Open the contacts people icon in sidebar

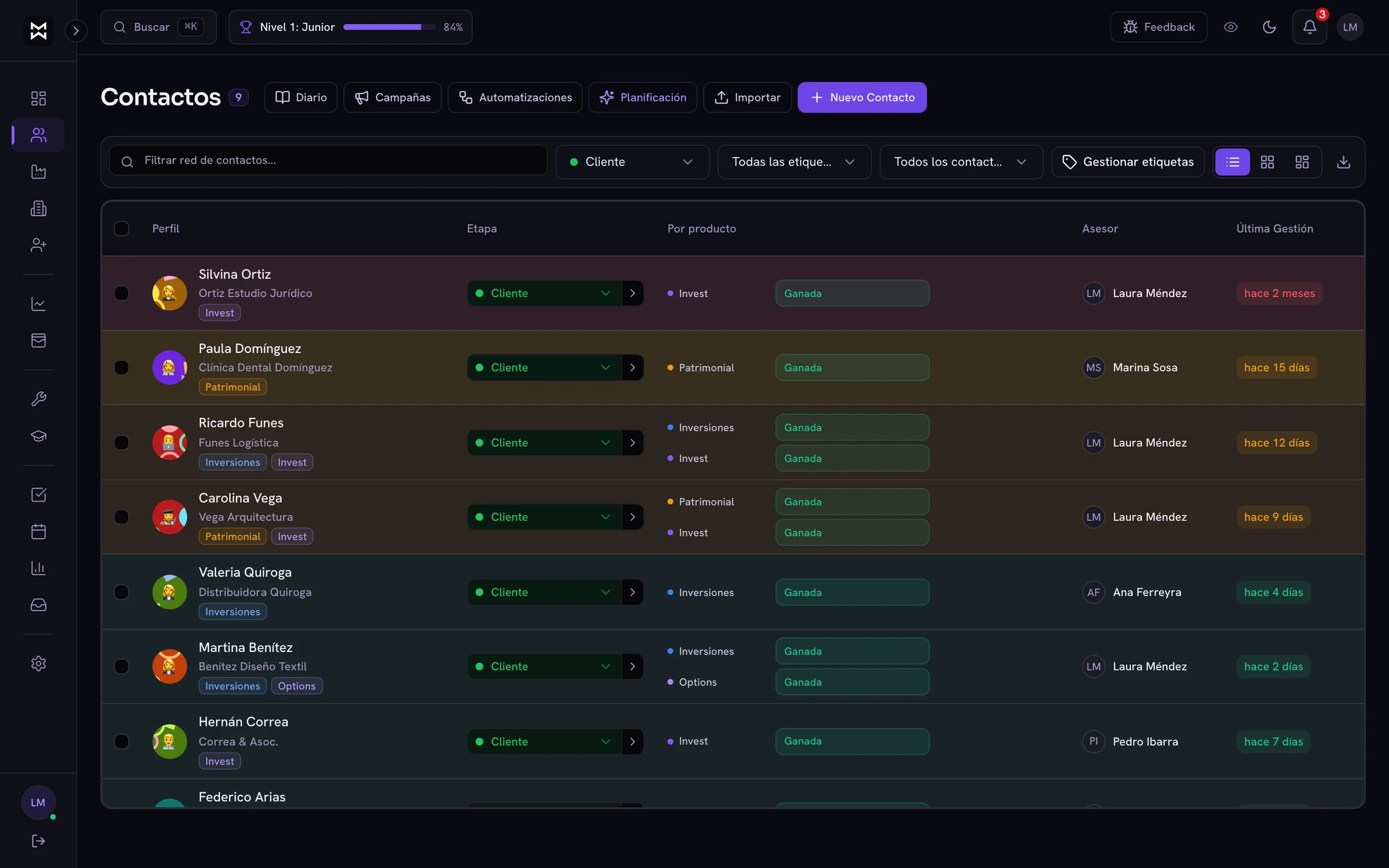[39, 135]
